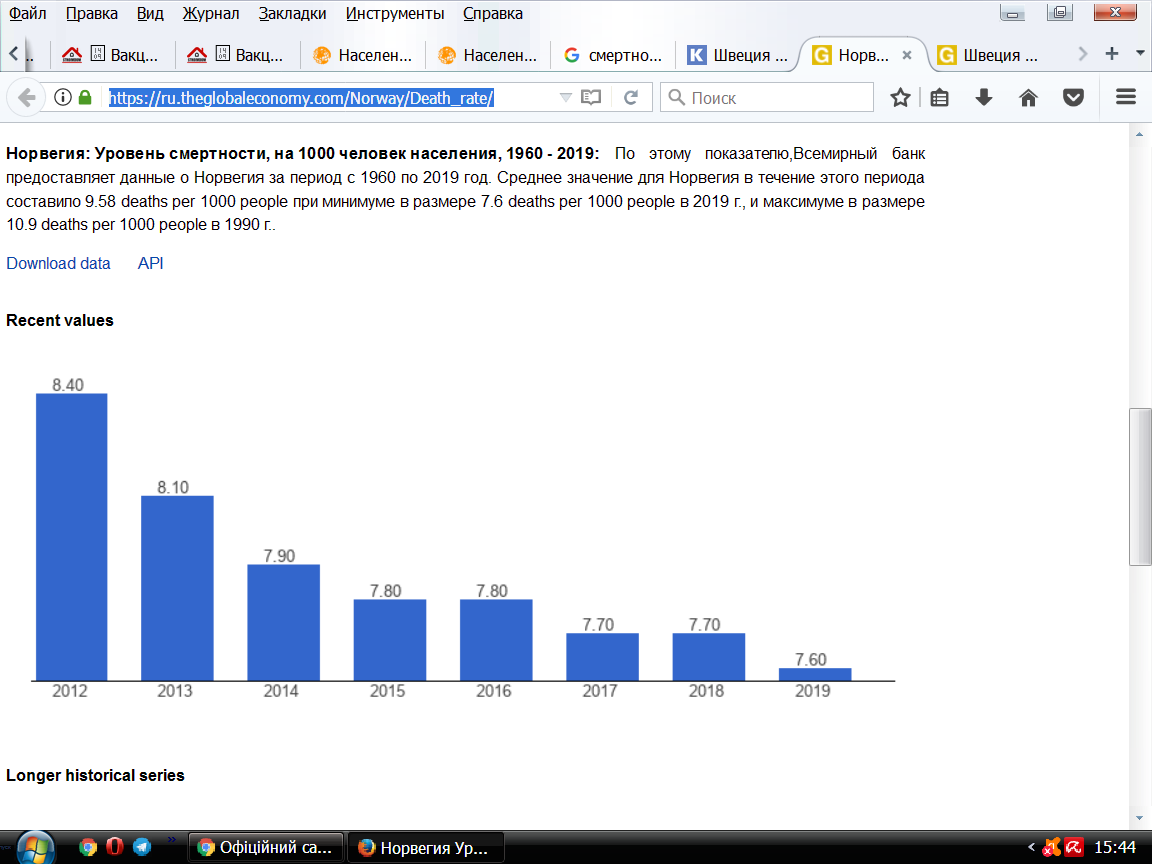Bookmark this page with the star icon
The image size is (1152, 864).
click(x=900, y=98)
